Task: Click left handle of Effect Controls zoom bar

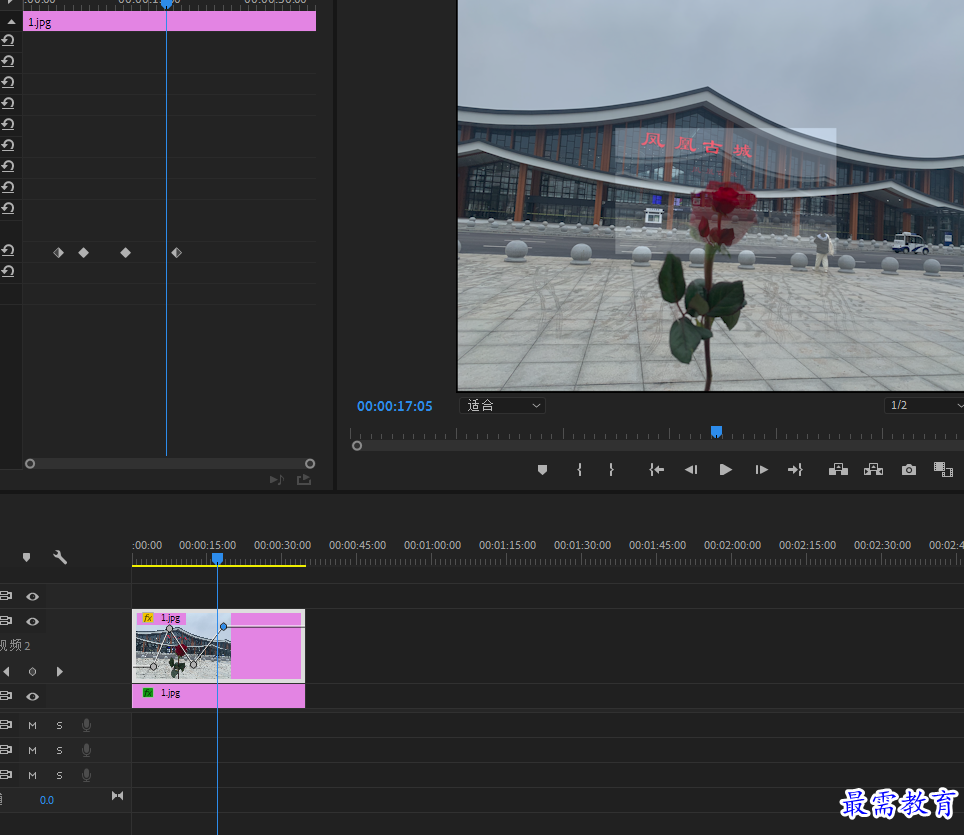Action: [x=30, y=464]
